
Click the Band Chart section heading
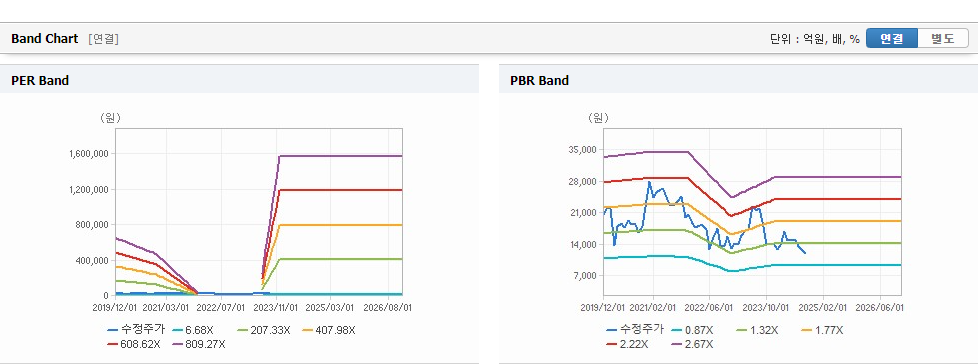click(x=45, y=39)
